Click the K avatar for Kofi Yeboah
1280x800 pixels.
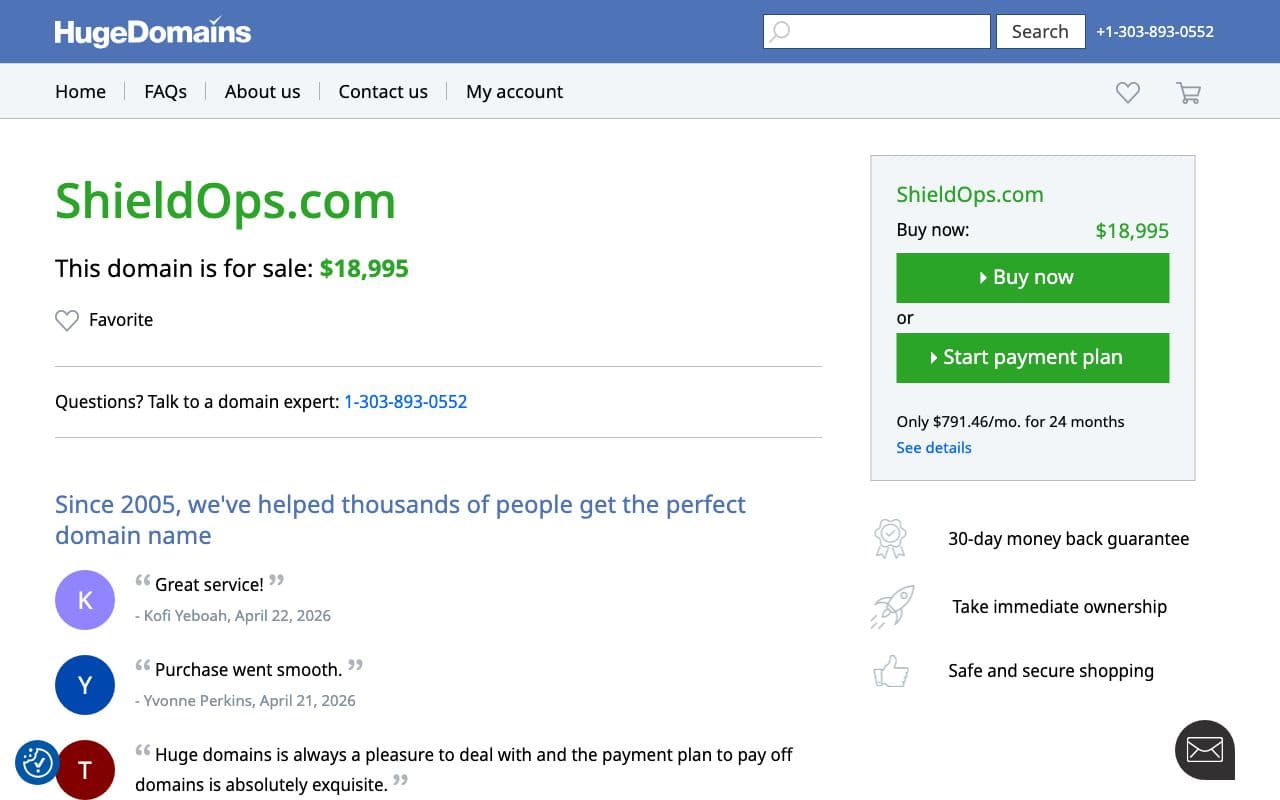[x=85, y=600]
